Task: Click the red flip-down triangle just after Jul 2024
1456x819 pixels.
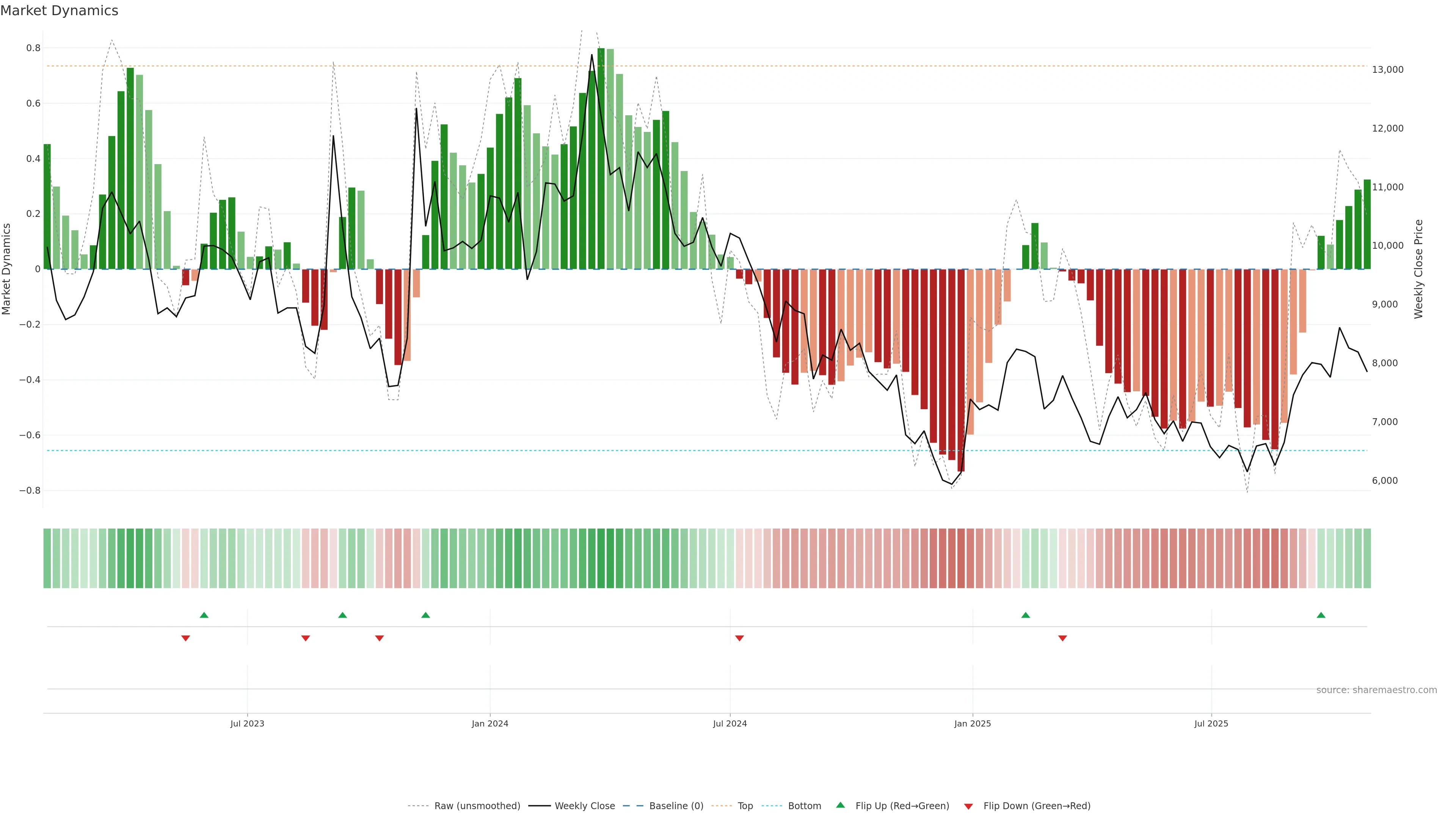Action: tap(739, 638)
